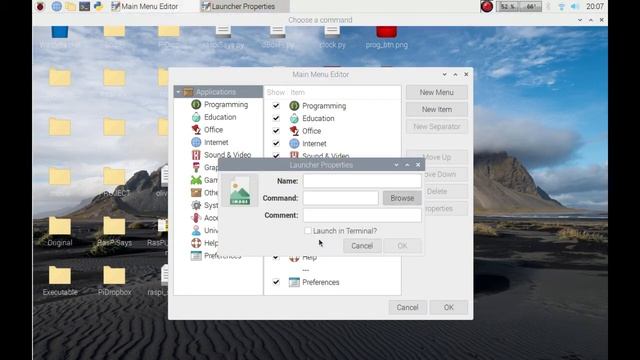Click the Games icon in left tree
This screenshot has width=640, height=360.
196,180
